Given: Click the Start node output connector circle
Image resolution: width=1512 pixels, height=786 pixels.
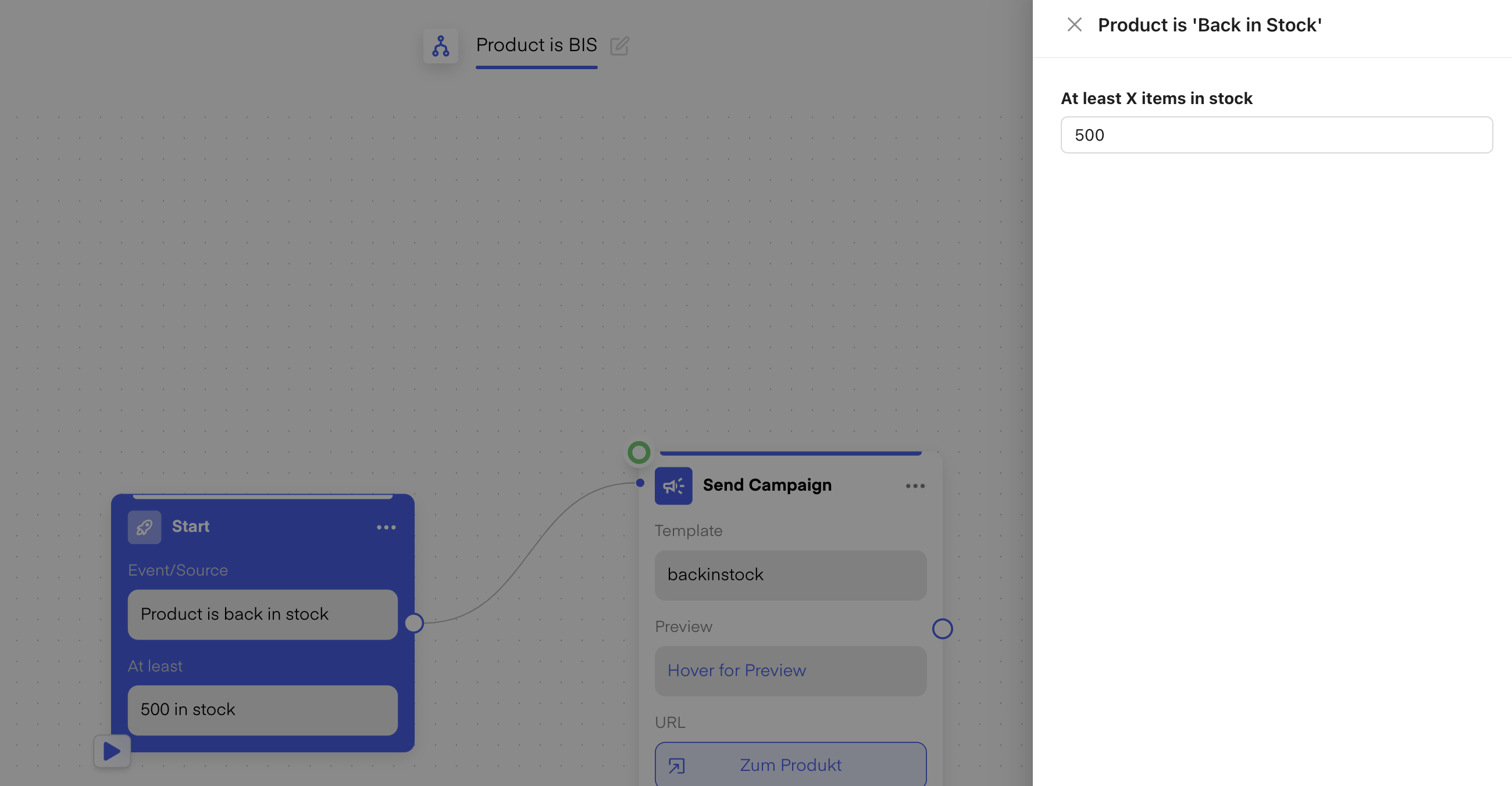Looking at the screenshot, I should tap(414, 623).
